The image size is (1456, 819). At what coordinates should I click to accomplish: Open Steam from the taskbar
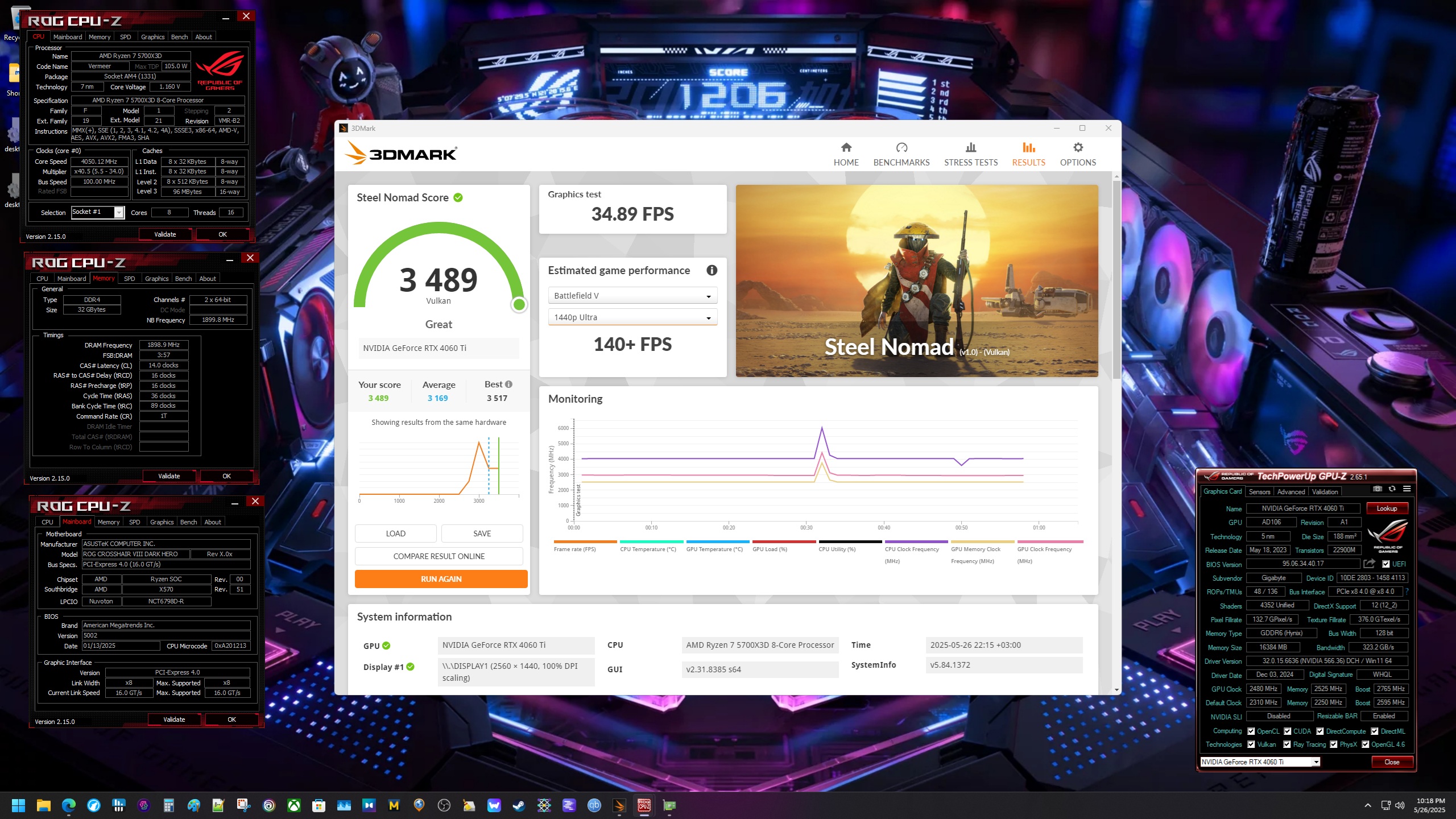click(x=519, y=805)
